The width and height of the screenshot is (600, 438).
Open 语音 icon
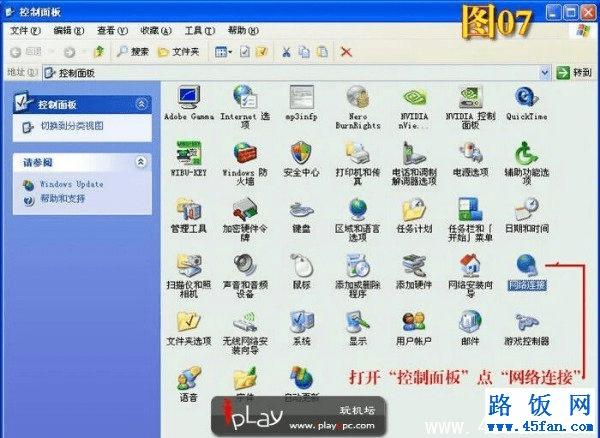[x=189, y=378]
